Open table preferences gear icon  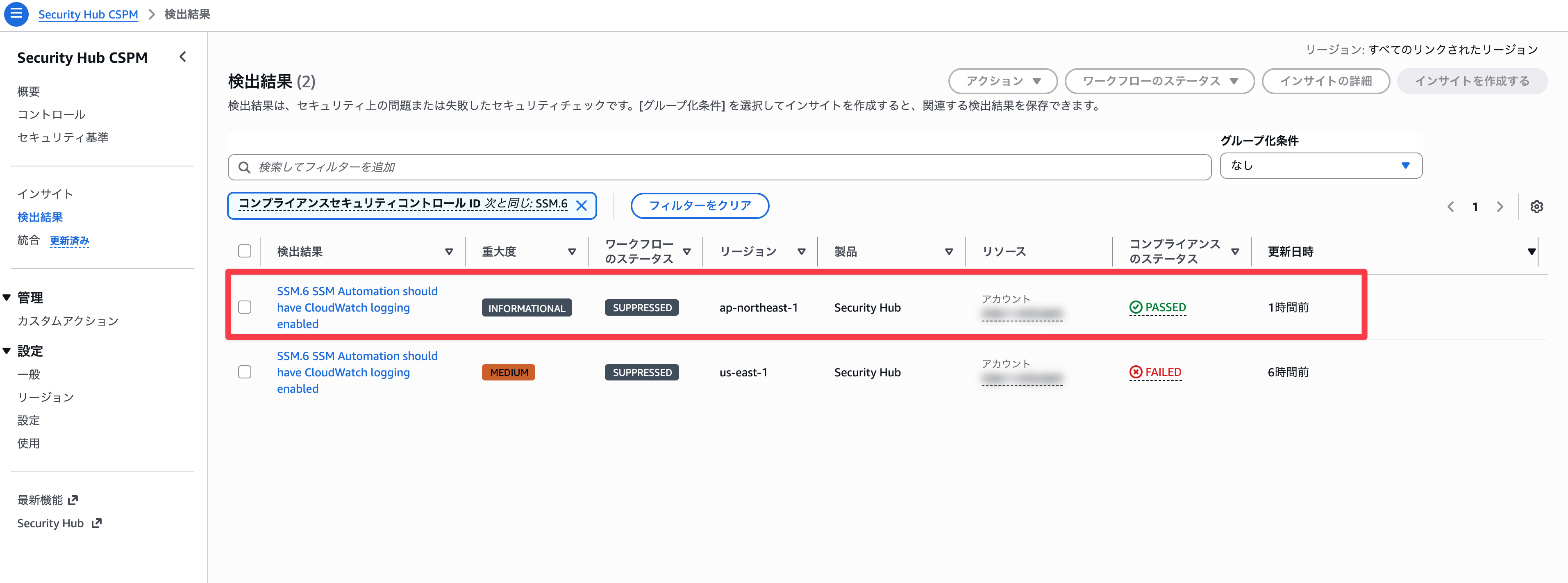point(1536,207)
